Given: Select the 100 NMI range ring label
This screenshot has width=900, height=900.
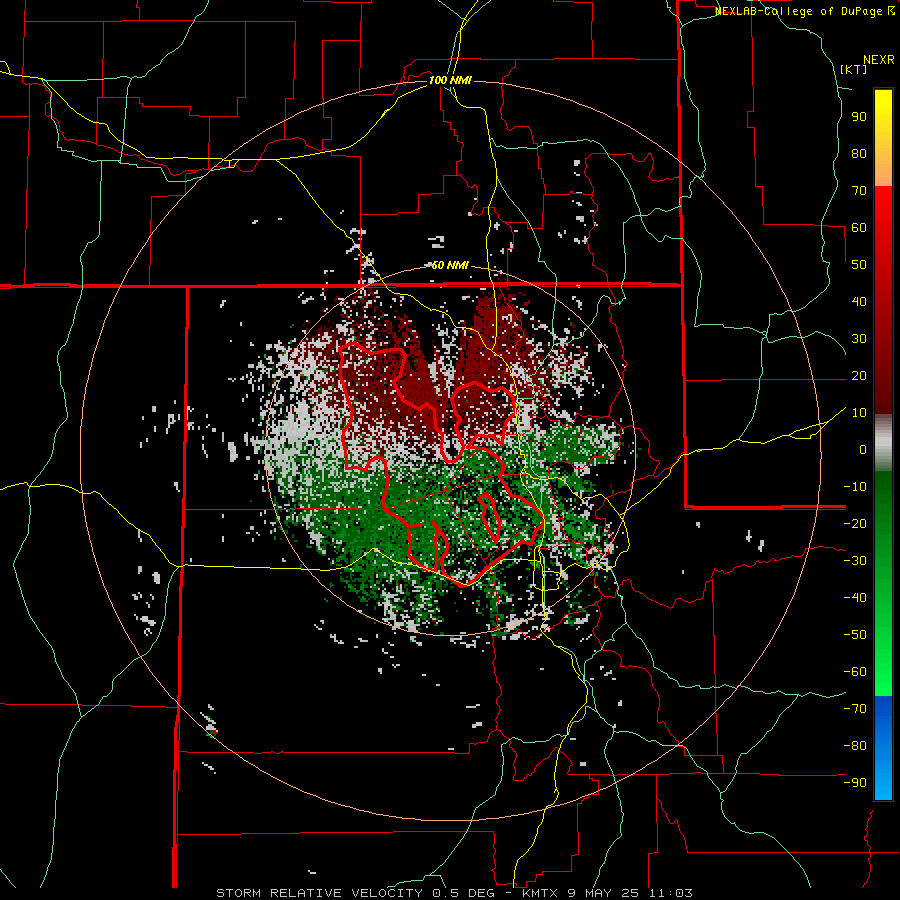Looking at the screenshot, I should 450,80.
